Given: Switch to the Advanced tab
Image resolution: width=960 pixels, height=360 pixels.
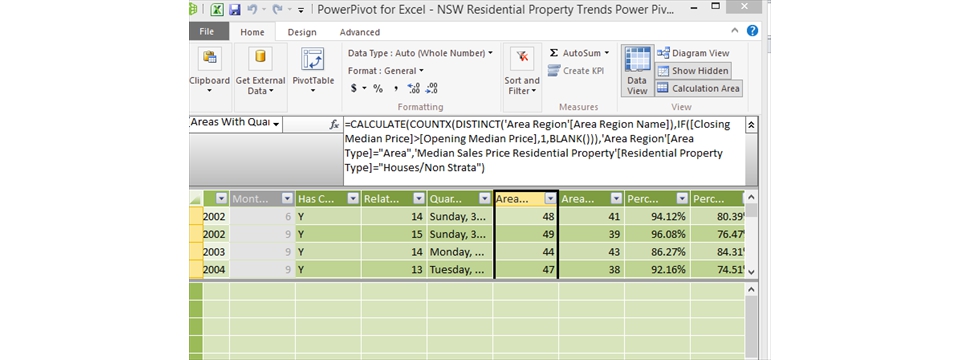Looking at the screenshot, I should (x=360, y=32).
